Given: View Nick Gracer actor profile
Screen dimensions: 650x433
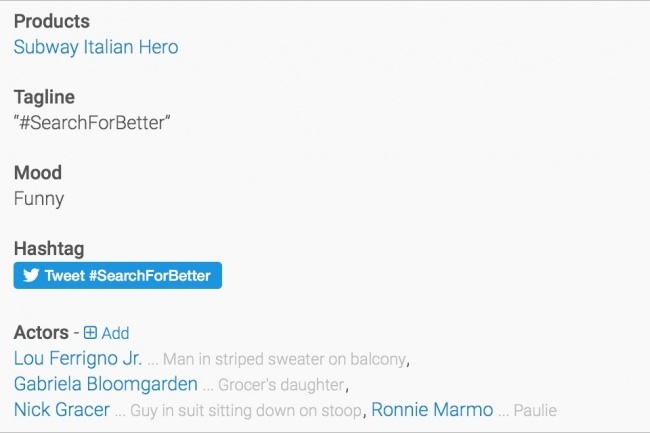Looking at the screenshot, I should [x=62, y=410].
